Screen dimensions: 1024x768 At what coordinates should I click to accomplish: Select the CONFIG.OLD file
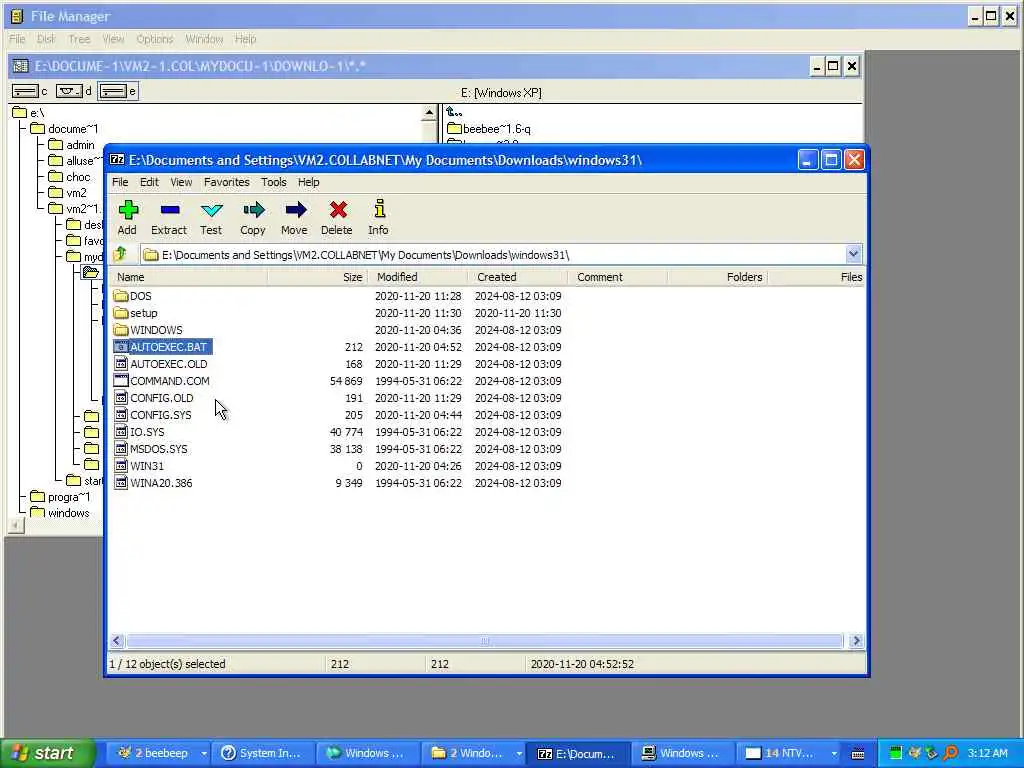[x=153, y=398]
